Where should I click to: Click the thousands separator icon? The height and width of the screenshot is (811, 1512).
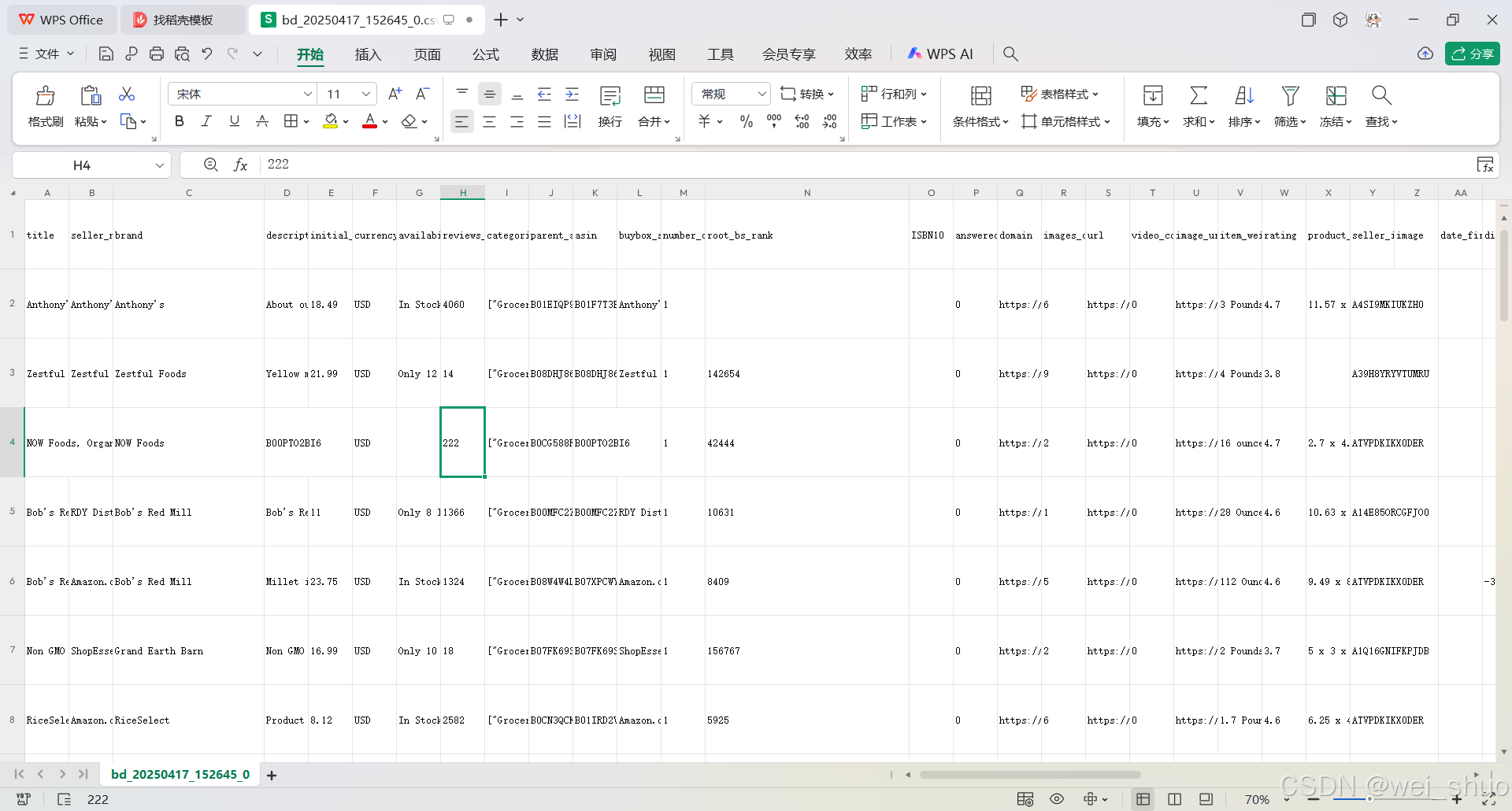774,121
